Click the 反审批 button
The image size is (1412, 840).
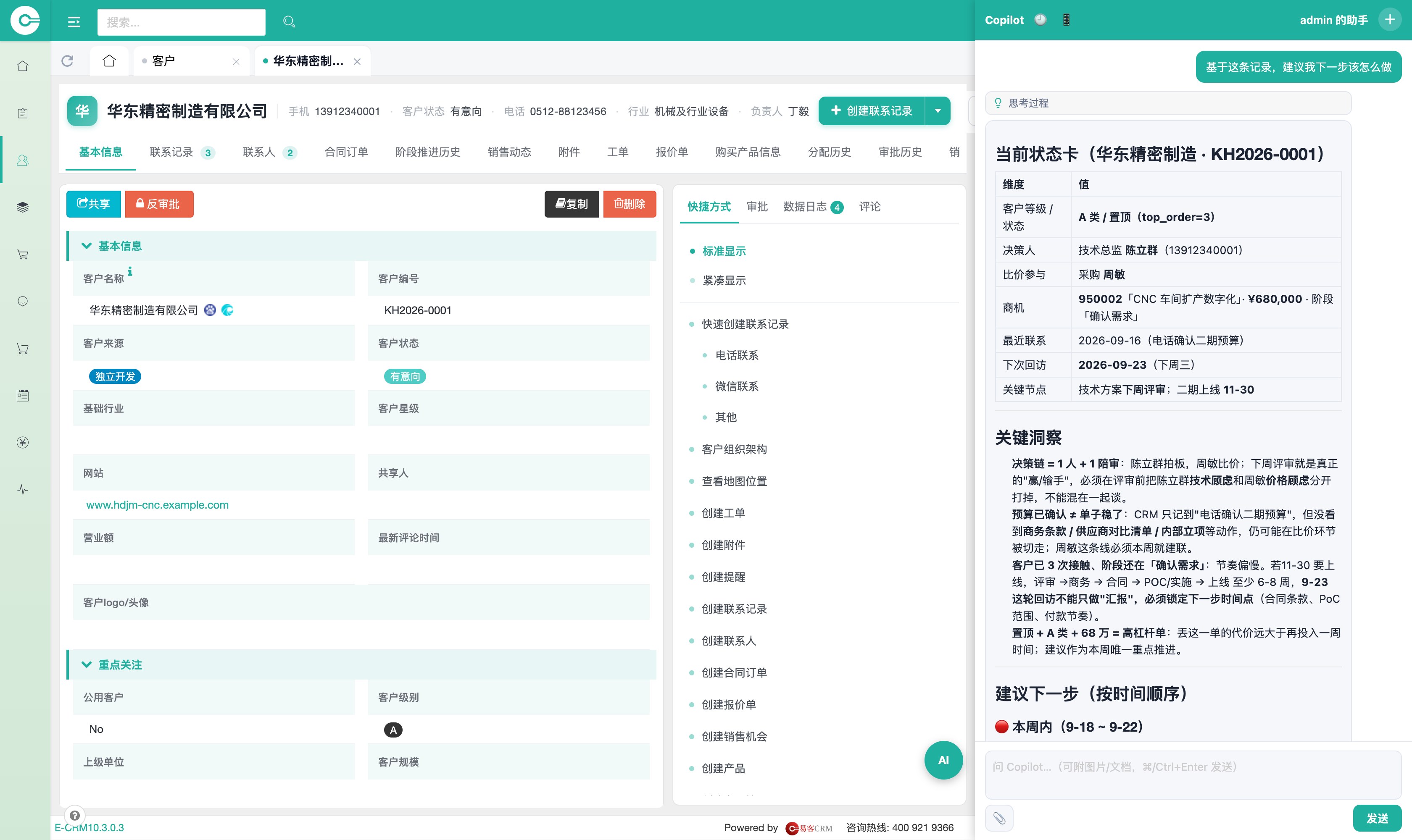(159, 204)
